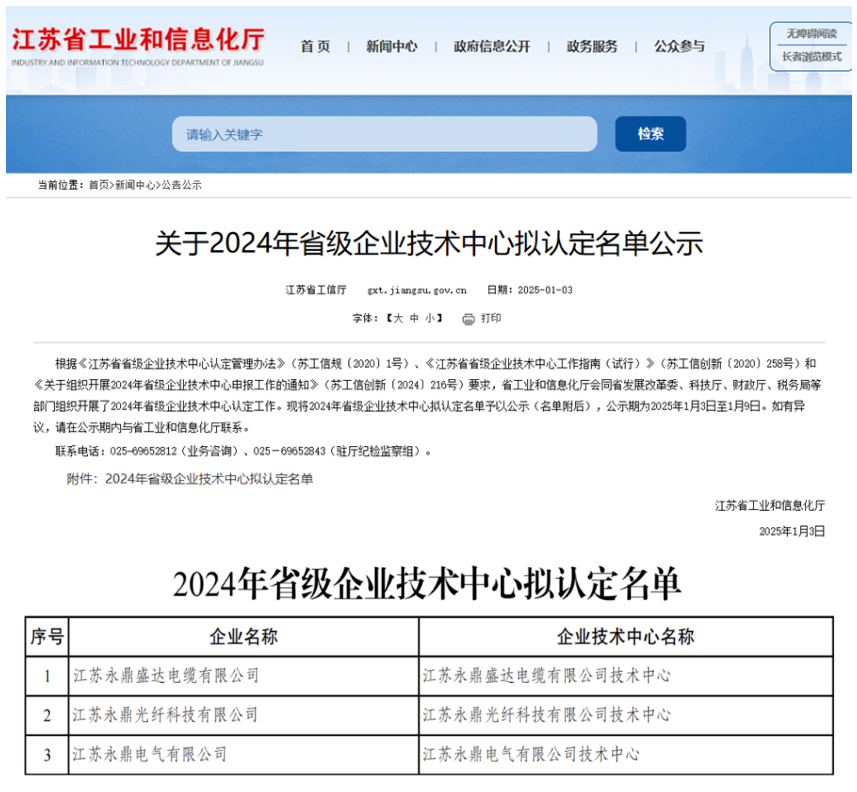Screen dimensions: 857x792
Task: Click the 请输入关键字 search input field
Action: (x=384, y=134)
